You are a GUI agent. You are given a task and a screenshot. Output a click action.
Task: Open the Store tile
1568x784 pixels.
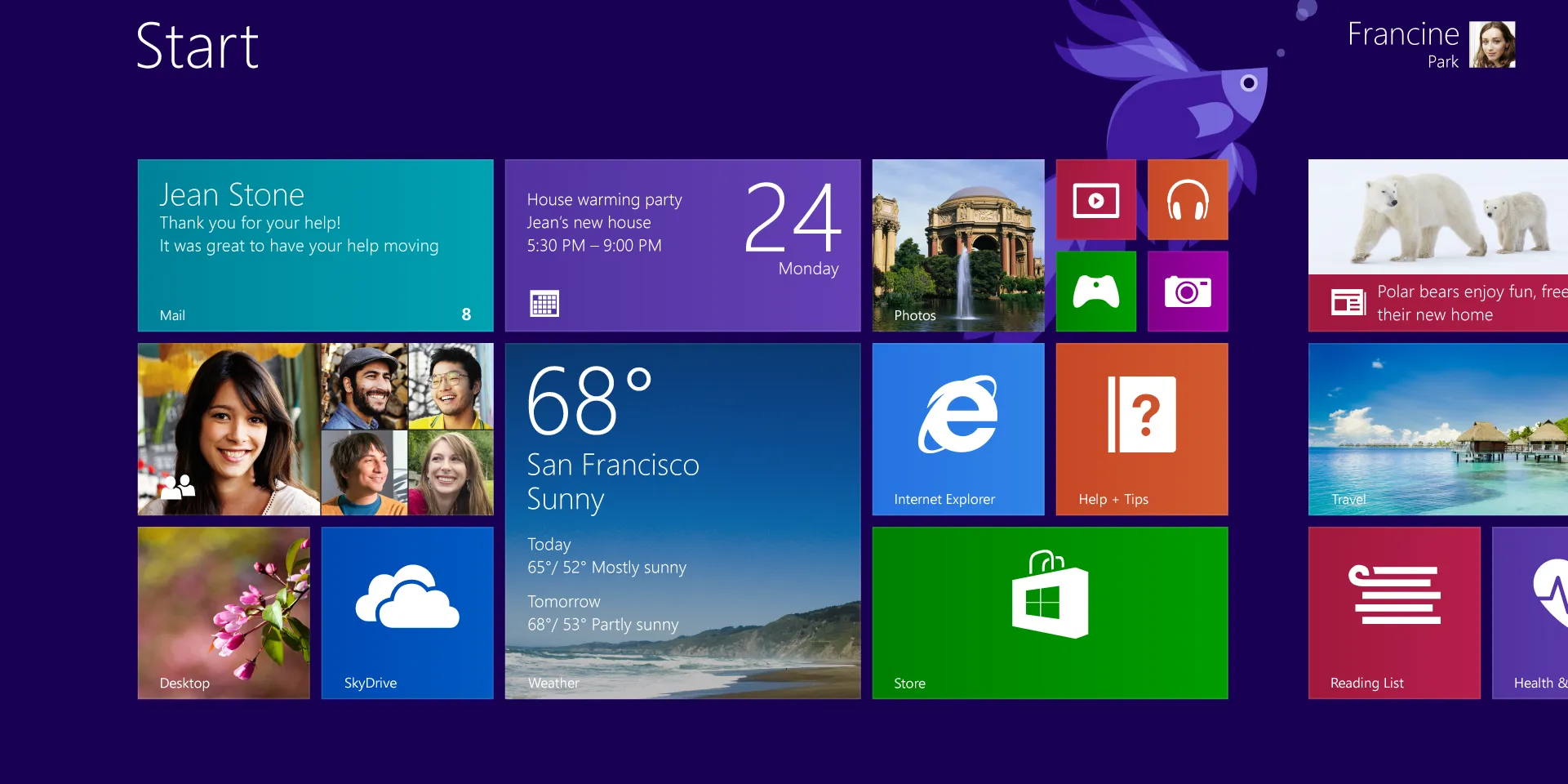1050,612
